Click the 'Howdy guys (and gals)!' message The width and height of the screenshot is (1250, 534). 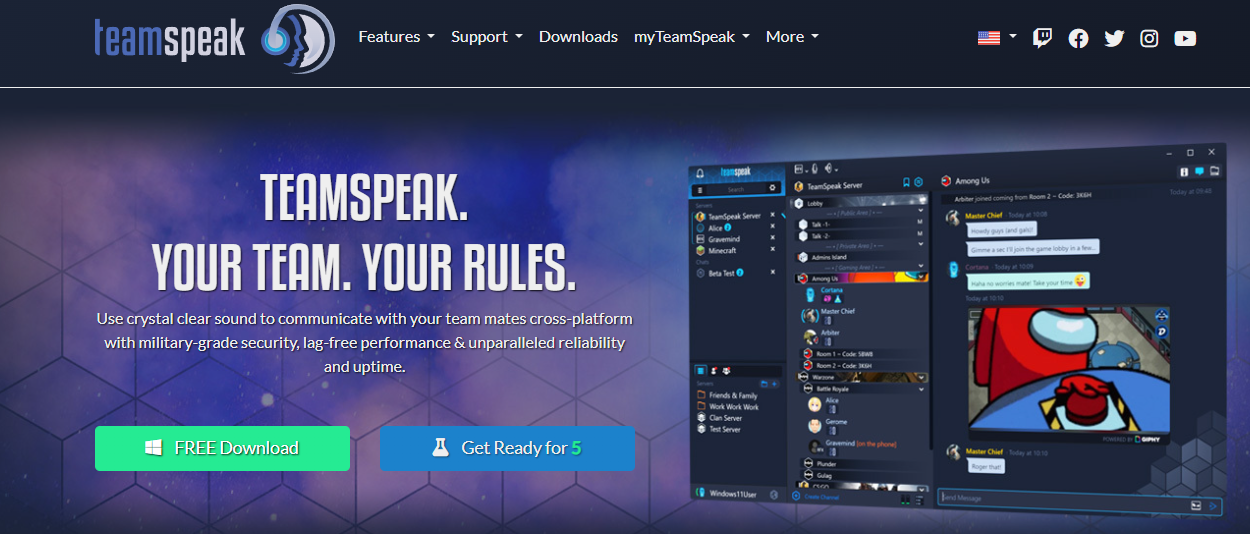click(x=1002, y=230)
